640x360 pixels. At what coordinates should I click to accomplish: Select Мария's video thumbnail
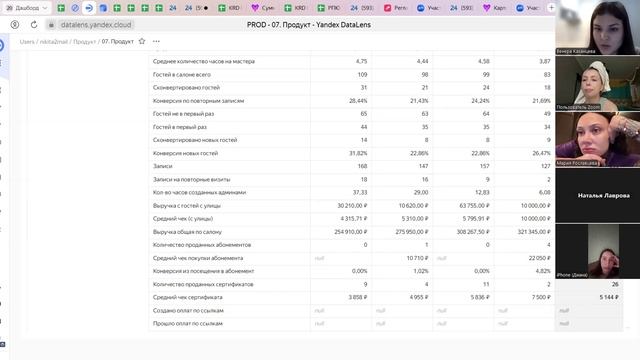[598, 139]
